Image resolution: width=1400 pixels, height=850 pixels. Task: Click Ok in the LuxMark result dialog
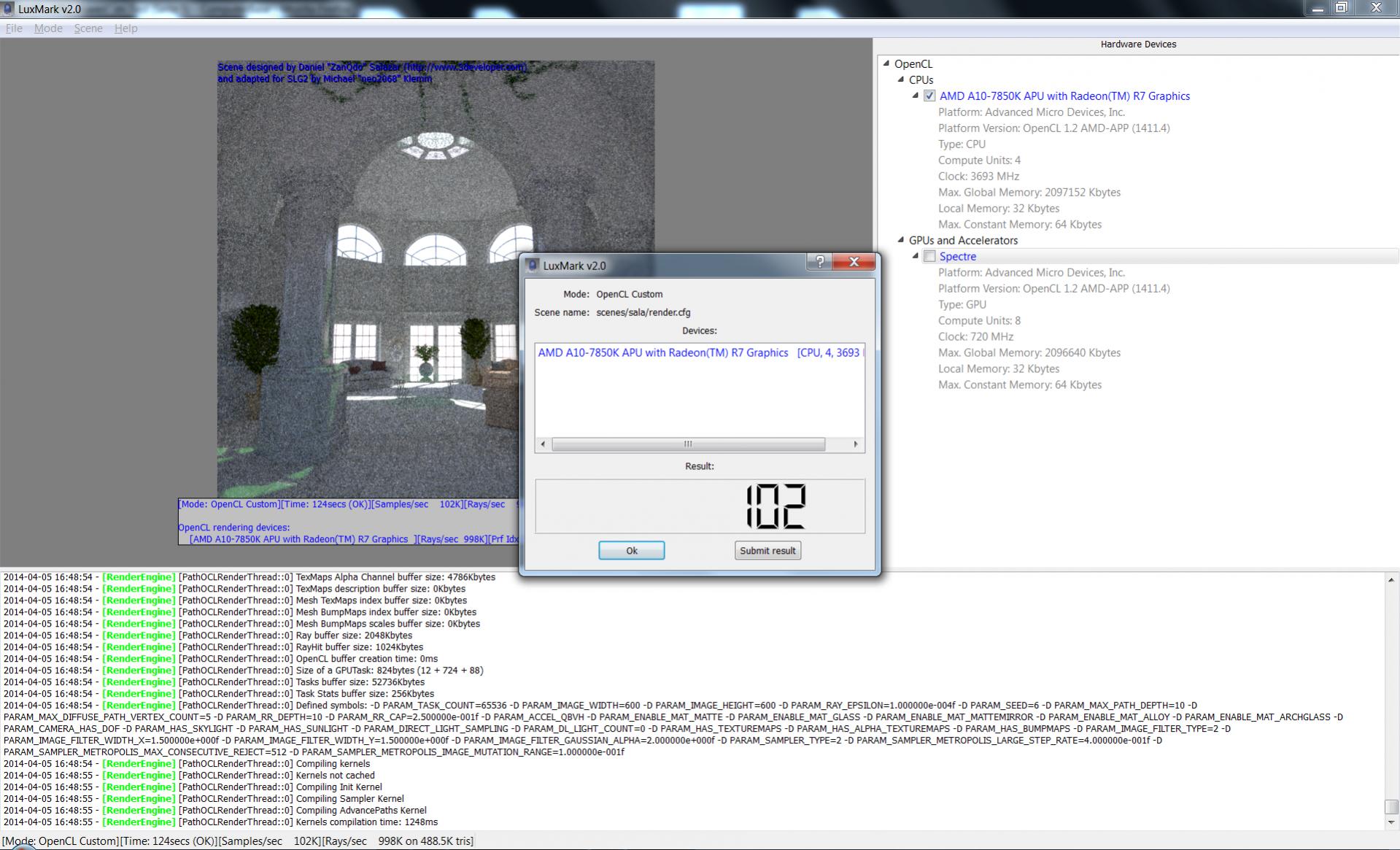coord(631,551)
